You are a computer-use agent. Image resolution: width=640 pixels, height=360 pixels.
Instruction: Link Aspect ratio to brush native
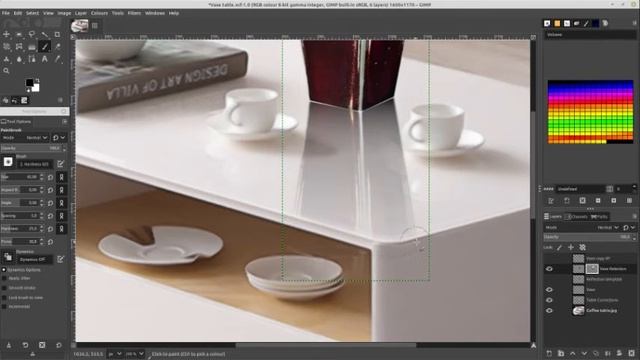point(62,190)
